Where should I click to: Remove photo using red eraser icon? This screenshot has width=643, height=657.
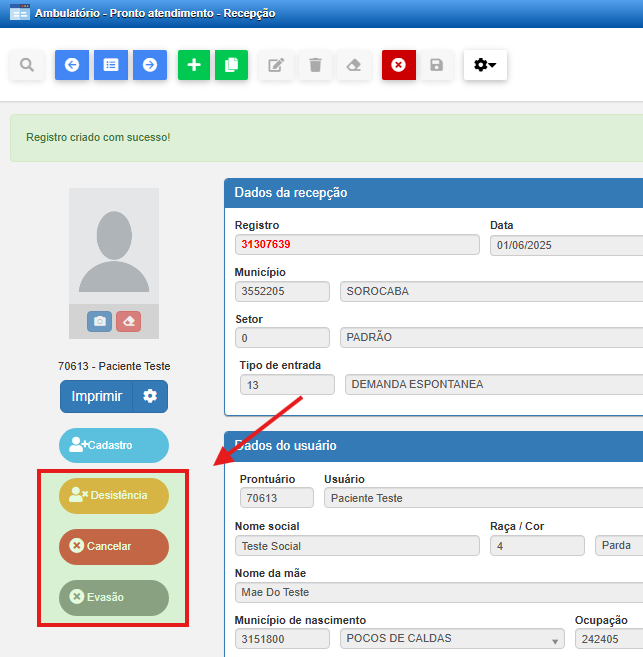[128, 321]
